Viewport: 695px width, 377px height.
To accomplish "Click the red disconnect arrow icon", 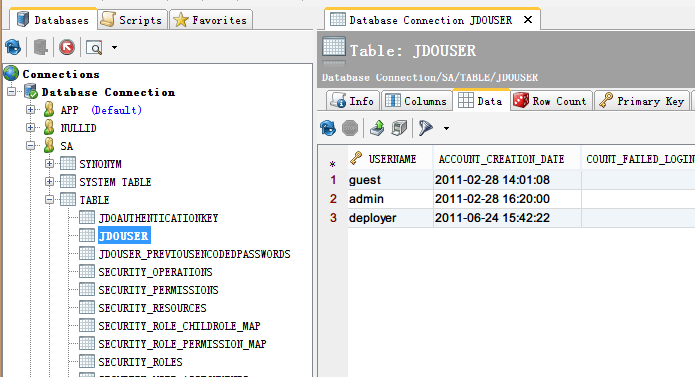I will (67, 47).
